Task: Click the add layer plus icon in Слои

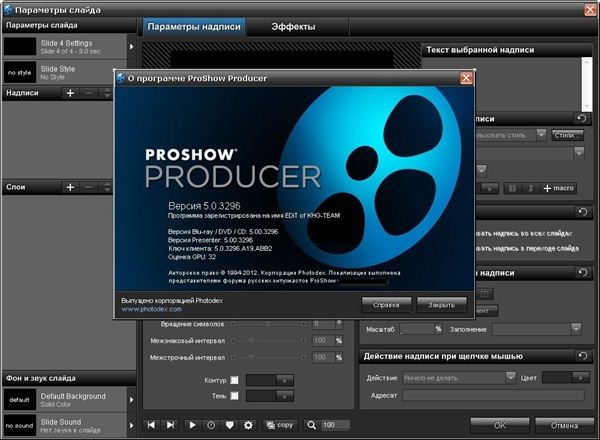Action: (x=70, y=187)
